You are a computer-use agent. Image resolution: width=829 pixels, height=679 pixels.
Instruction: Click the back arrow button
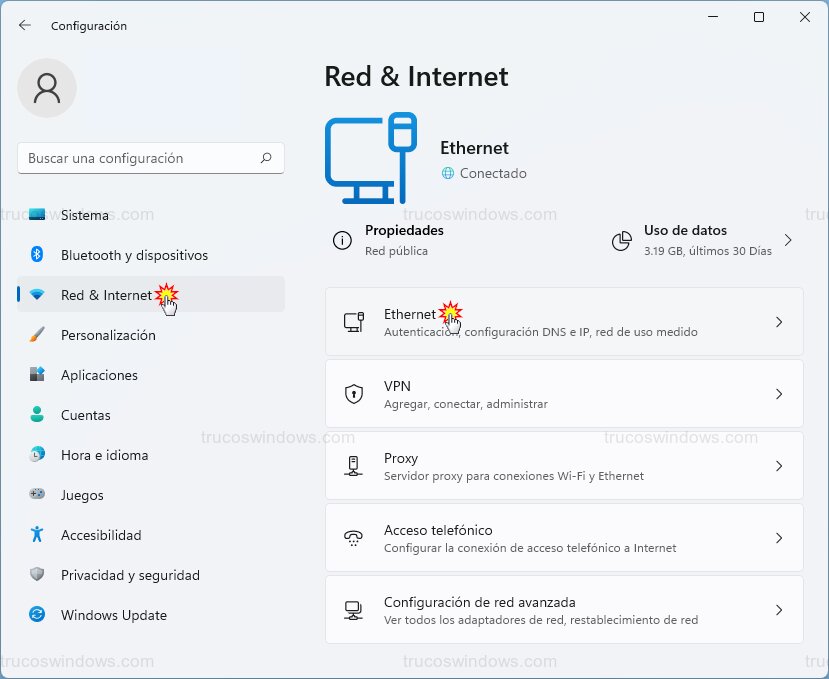click(23, 25)
